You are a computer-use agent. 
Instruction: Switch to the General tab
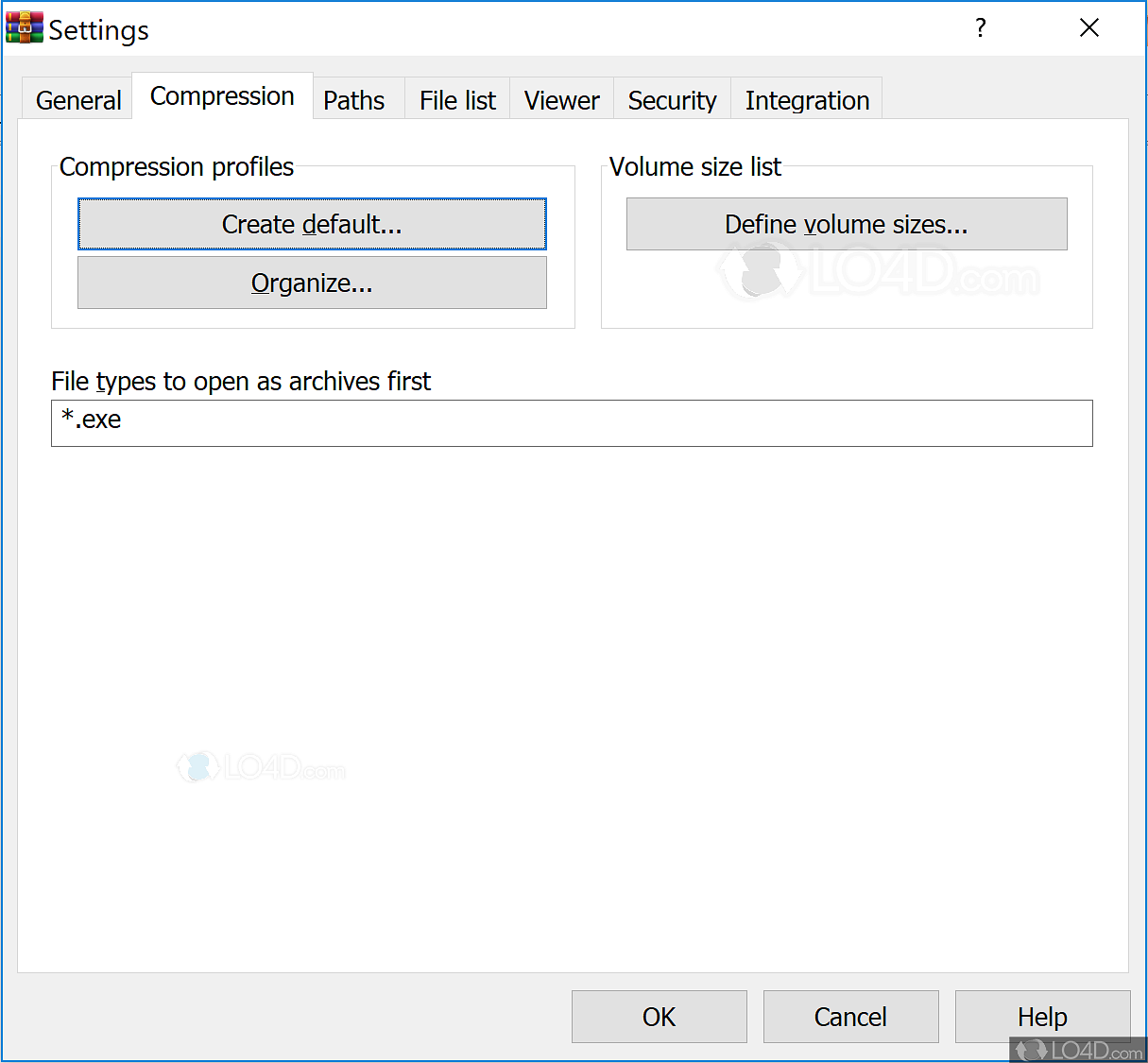(77, 98)
